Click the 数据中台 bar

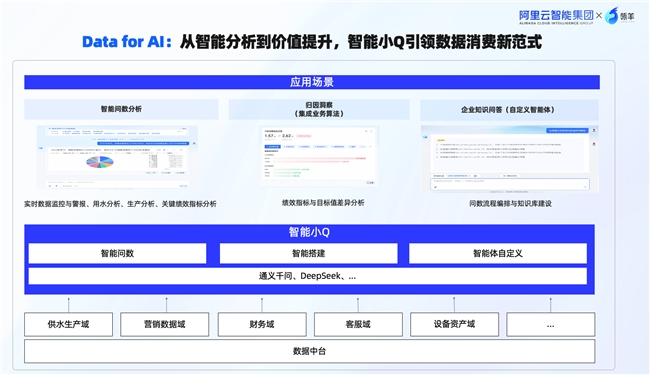[310, 351]
